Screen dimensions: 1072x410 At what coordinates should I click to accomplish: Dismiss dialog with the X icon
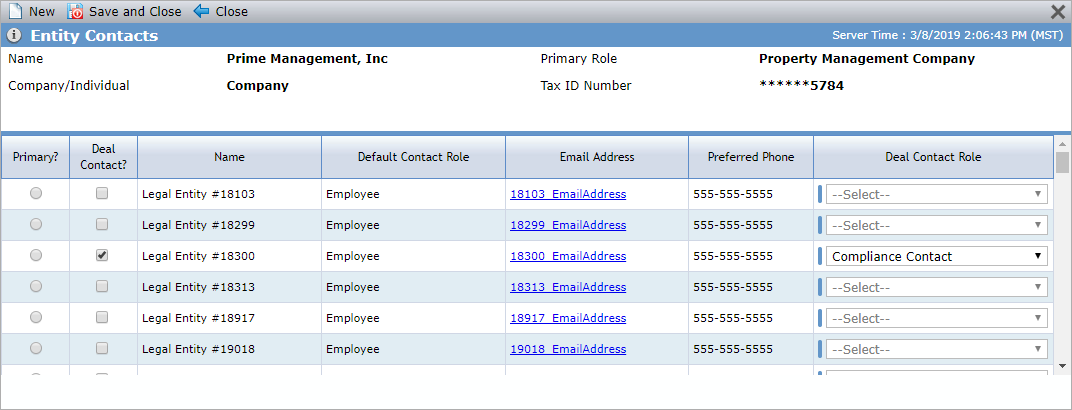1058,12
